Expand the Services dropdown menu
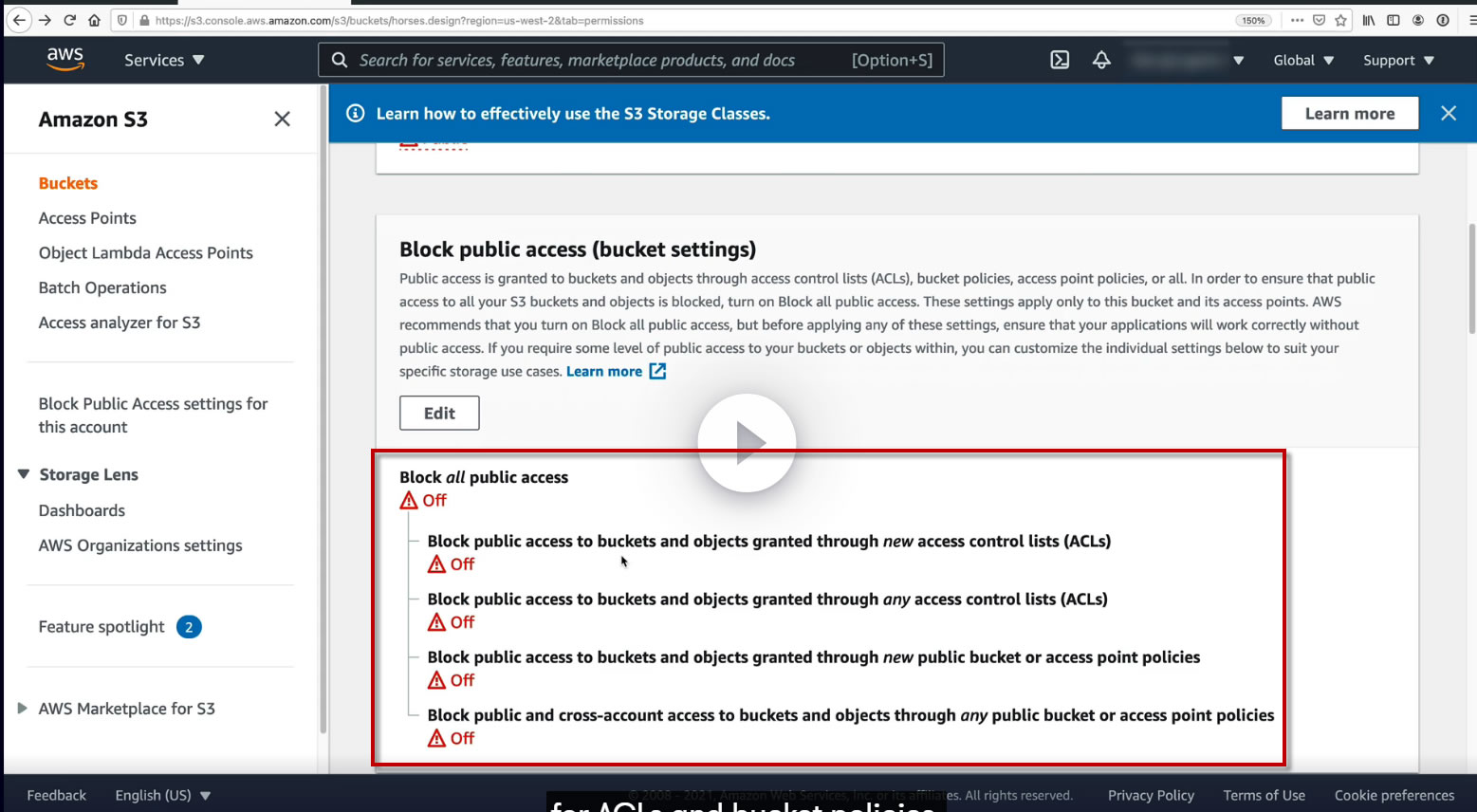The height and width of the screenshot is (812, 1477). coord(164,60)
